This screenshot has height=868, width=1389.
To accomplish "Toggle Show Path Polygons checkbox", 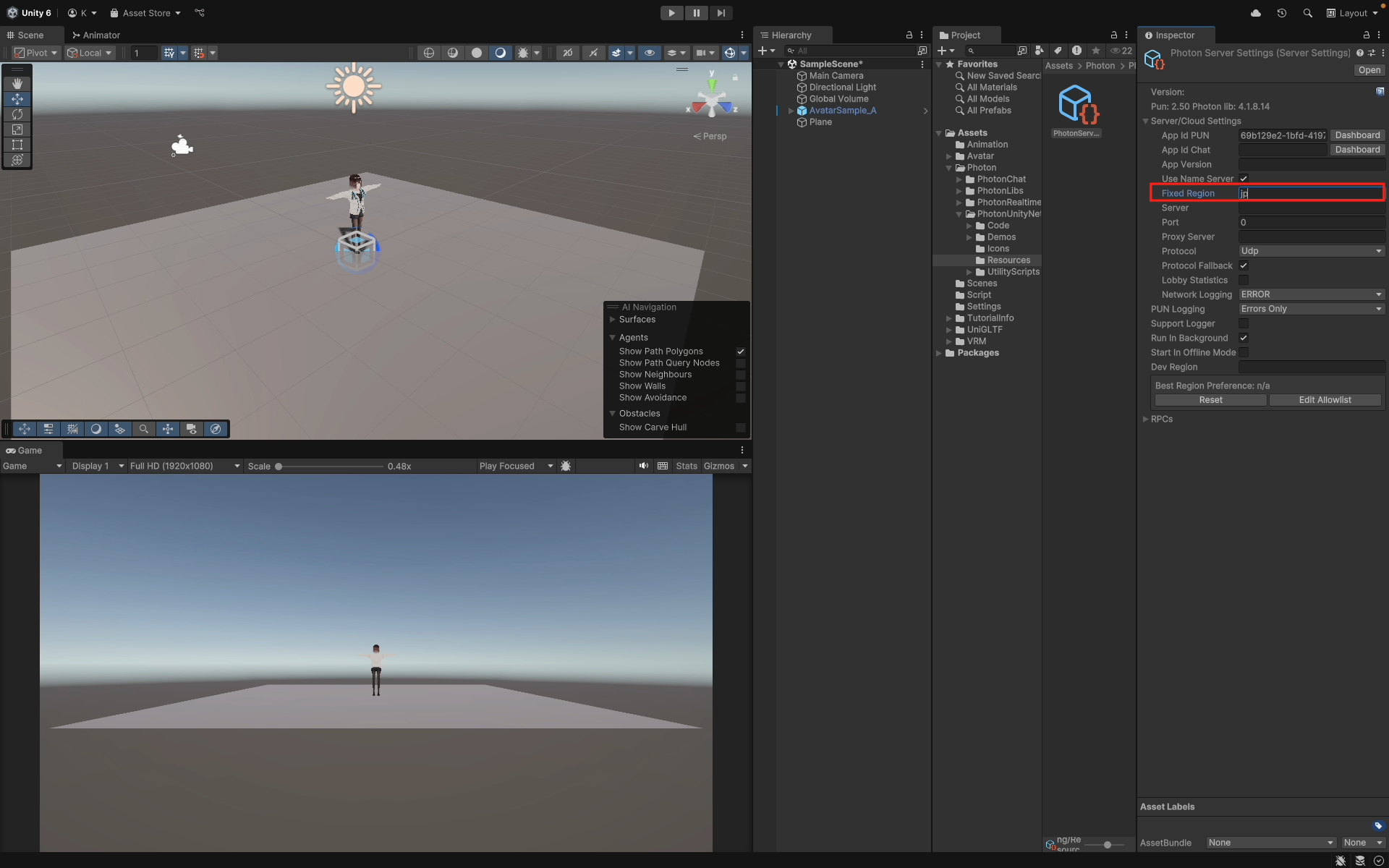I will click(x=741, y=352).
